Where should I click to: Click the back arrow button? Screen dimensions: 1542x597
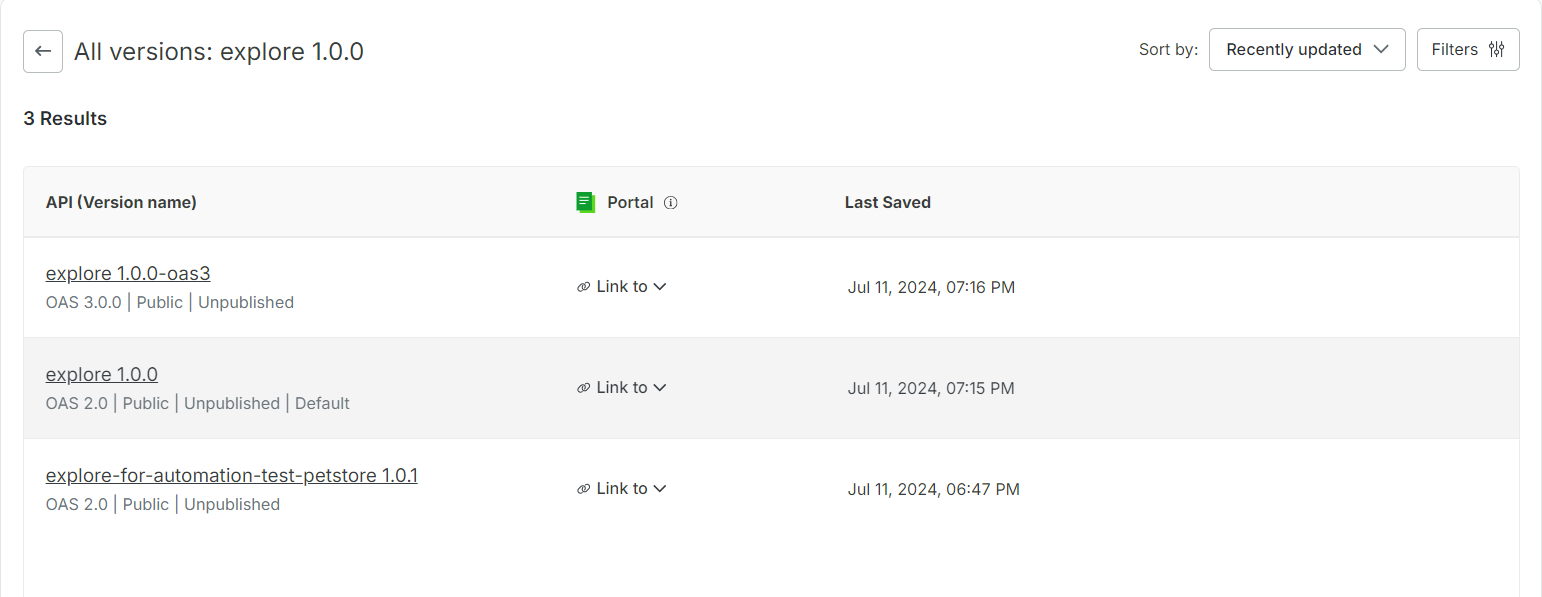coord(43,51)
